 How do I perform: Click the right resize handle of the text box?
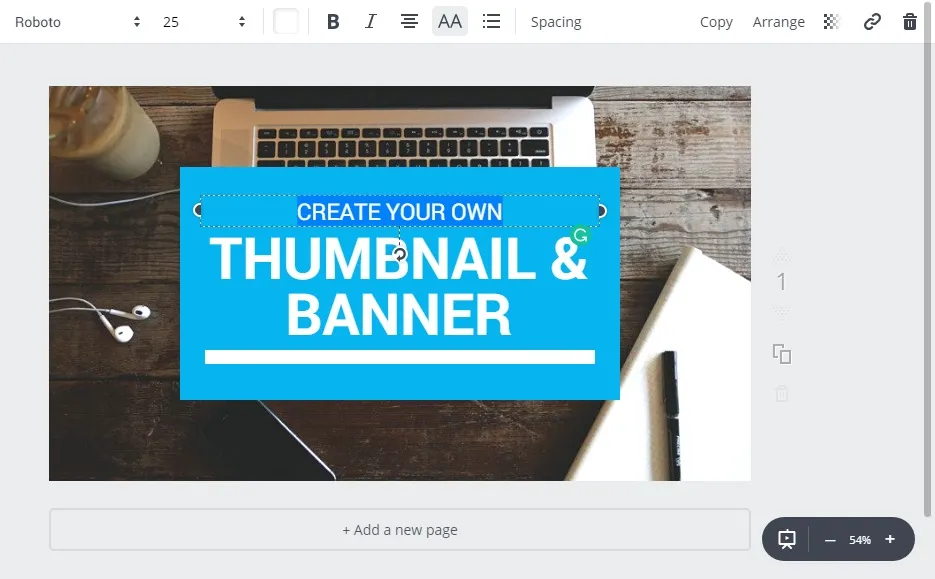[x=602, y=210]
